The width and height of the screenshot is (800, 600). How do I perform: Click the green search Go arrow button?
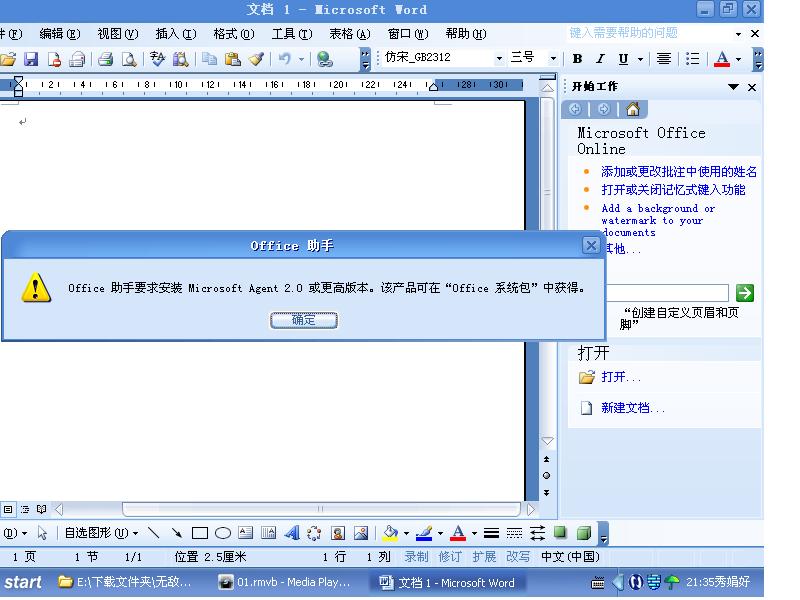coord(745,293)
